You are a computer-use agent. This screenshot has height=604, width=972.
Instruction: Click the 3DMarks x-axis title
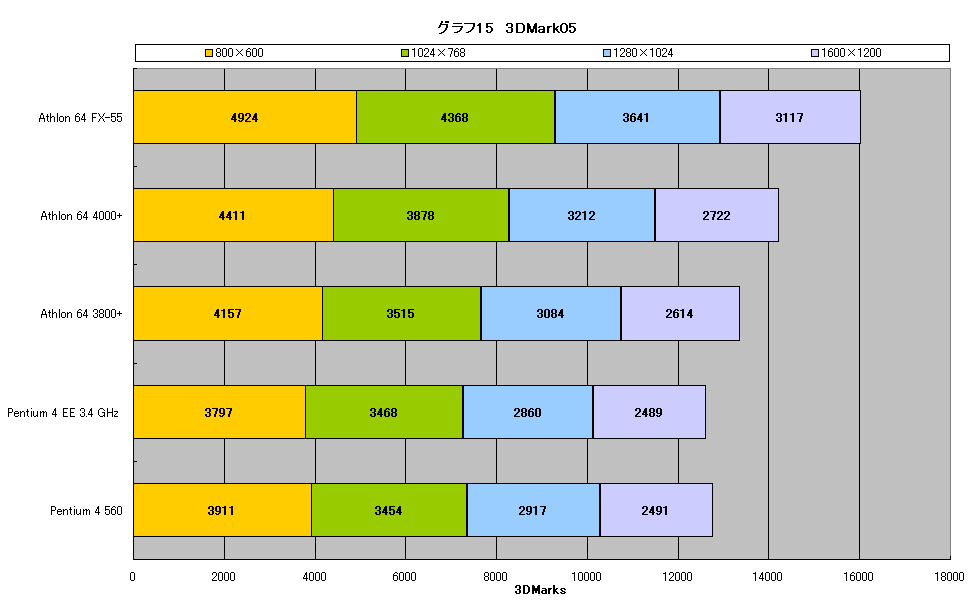(x=541, y=590)
